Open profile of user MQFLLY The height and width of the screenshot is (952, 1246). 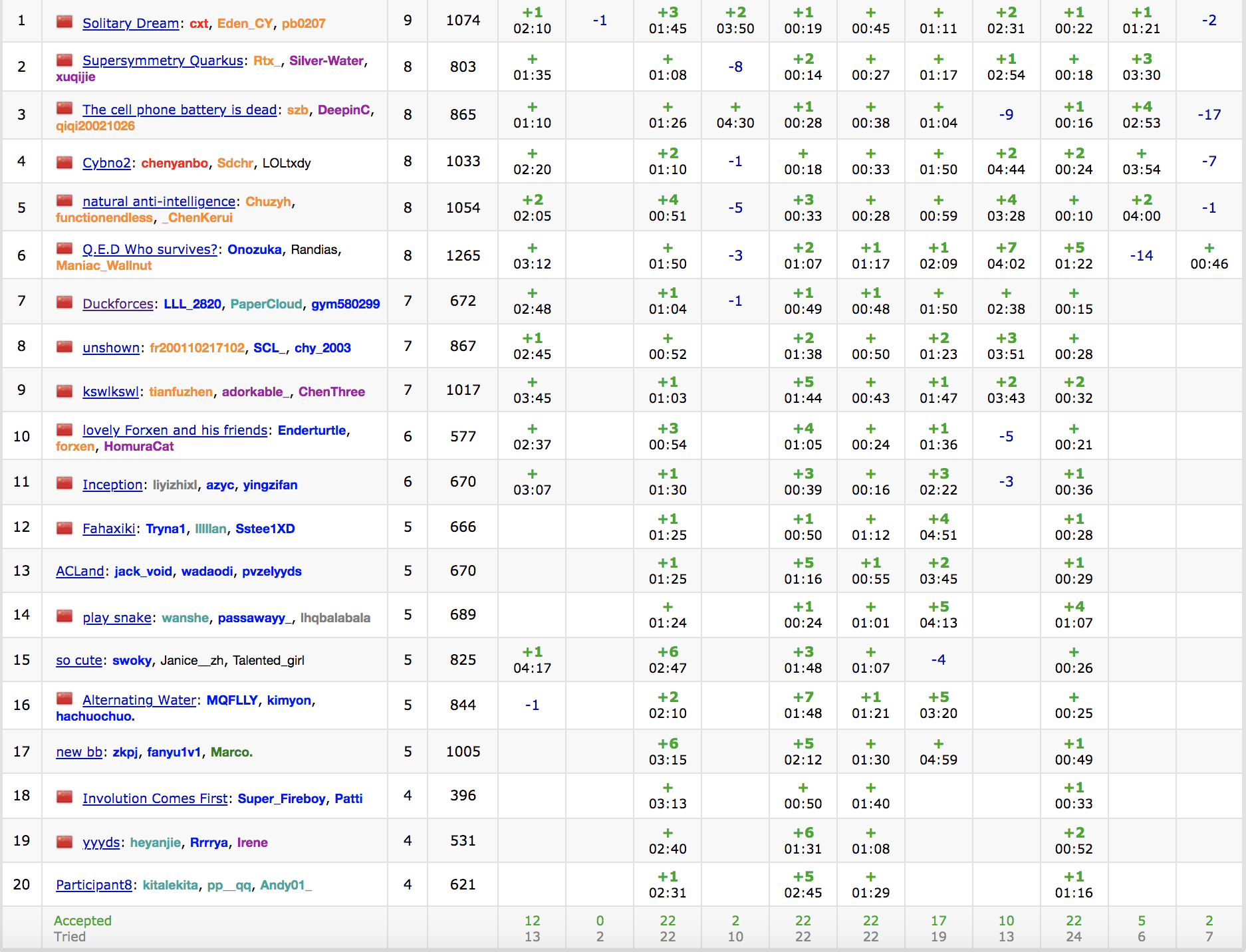[232, 700]
